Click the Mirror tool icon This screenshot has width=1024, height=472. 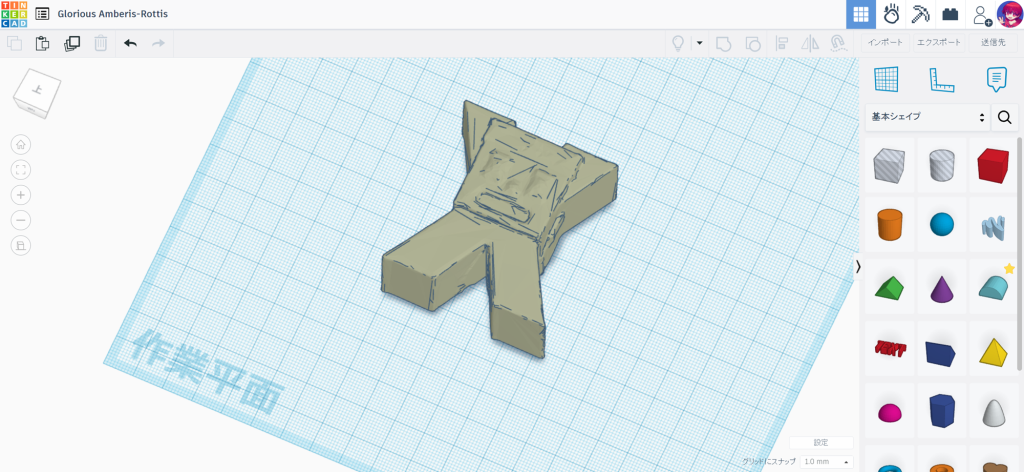click(x=810, y=44)
